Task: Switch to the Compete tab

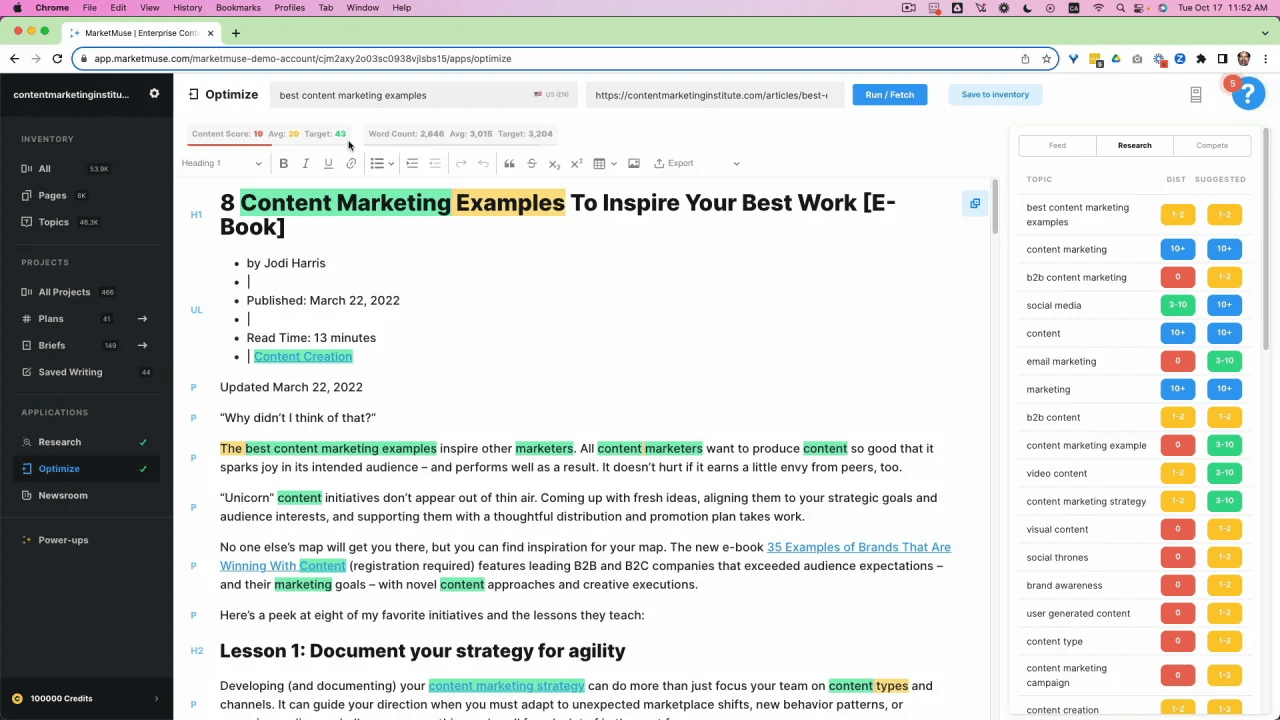Action: [x=1212, y=145]
